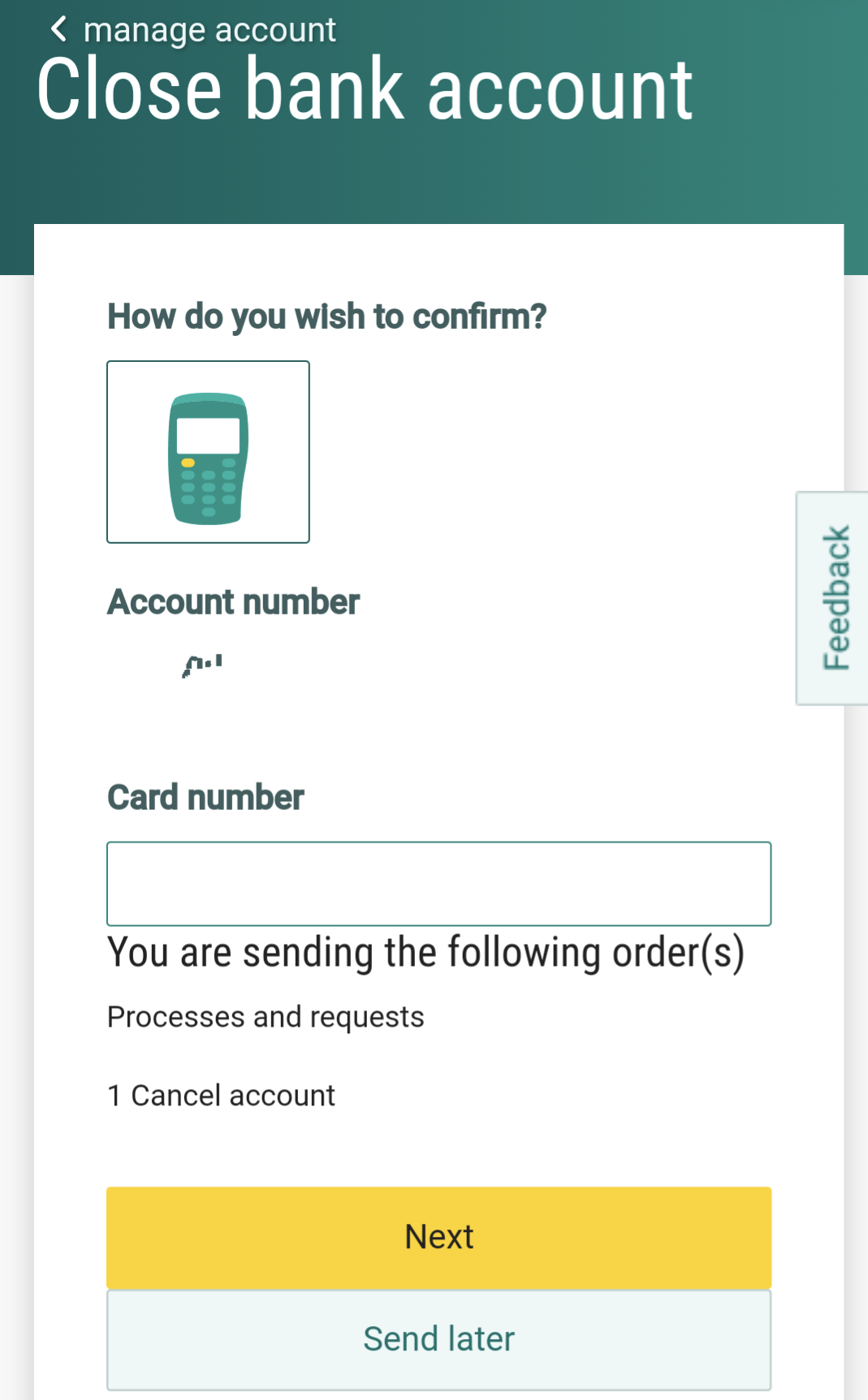
Task: Open the Feedback side tab
Action: coord(835,598)
